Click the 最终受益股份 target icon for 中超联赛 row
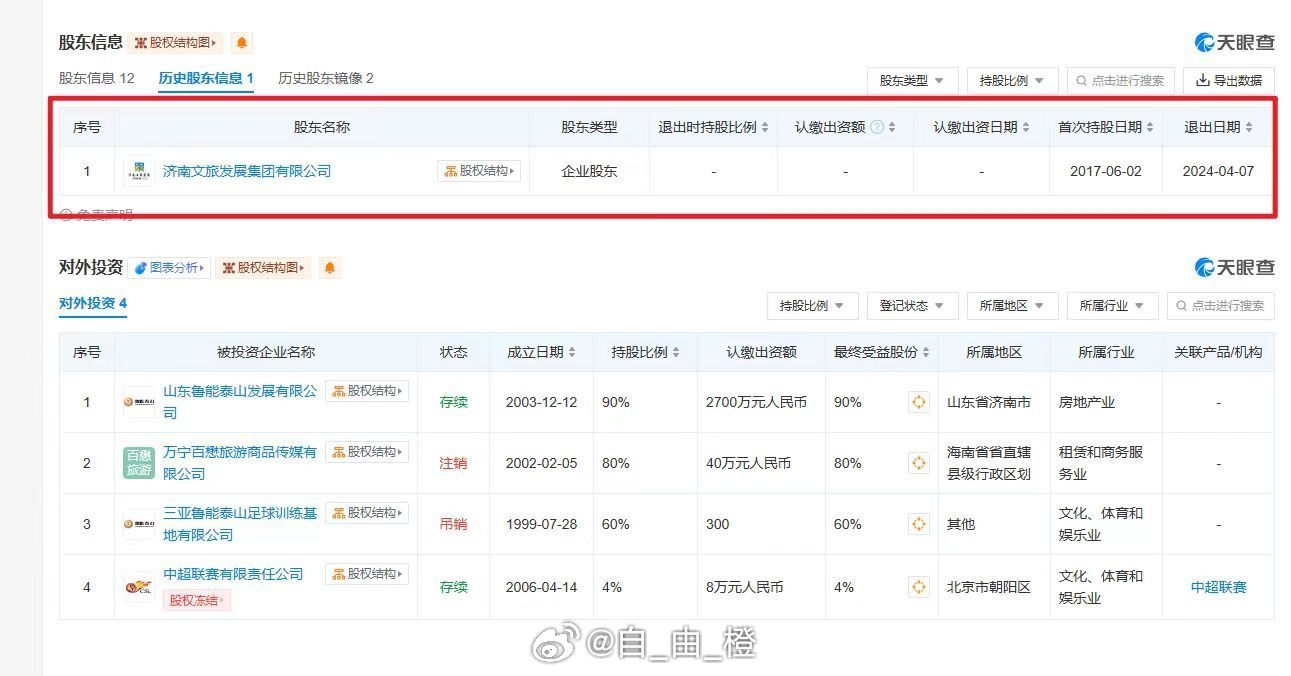This screenshot has height=676, width=1291. (x=918, y=587)
